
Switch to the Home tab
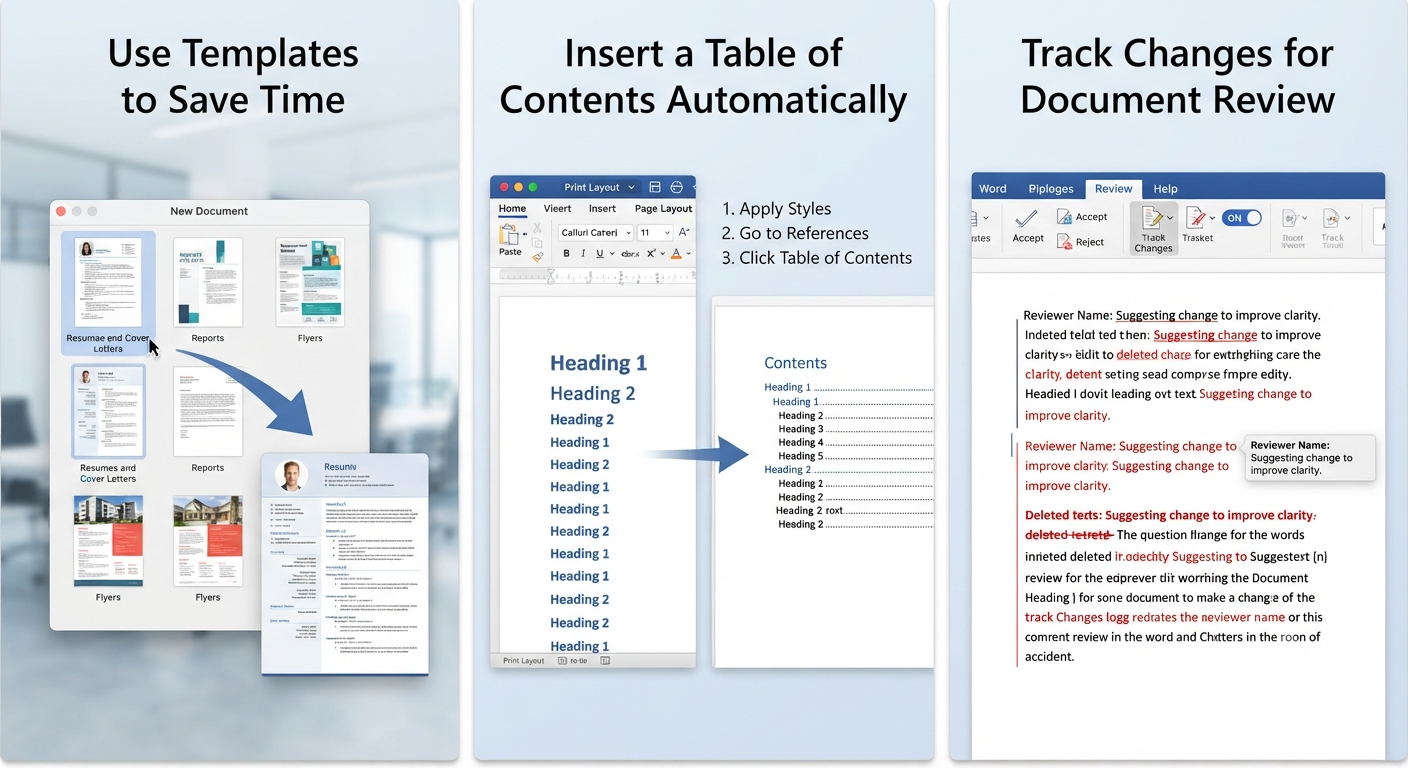[512, 209]
